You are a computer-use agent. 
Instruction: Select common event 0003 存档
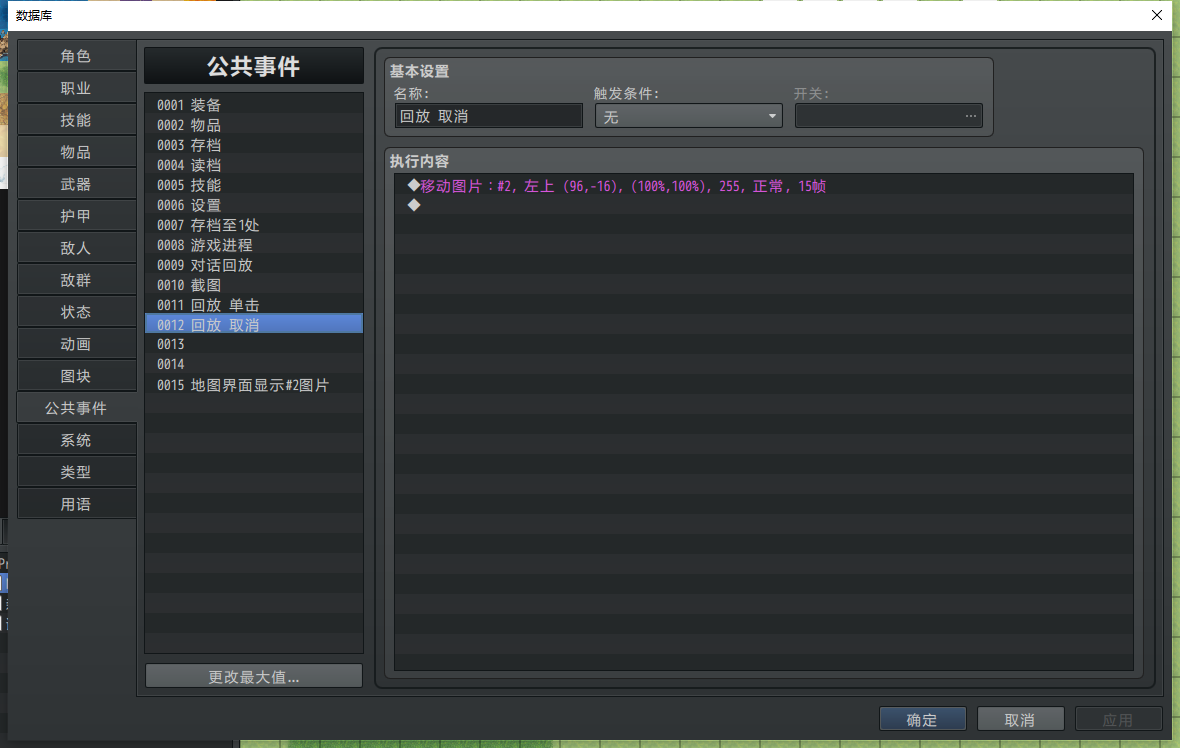pyautogui.click(x=254, y=144)
